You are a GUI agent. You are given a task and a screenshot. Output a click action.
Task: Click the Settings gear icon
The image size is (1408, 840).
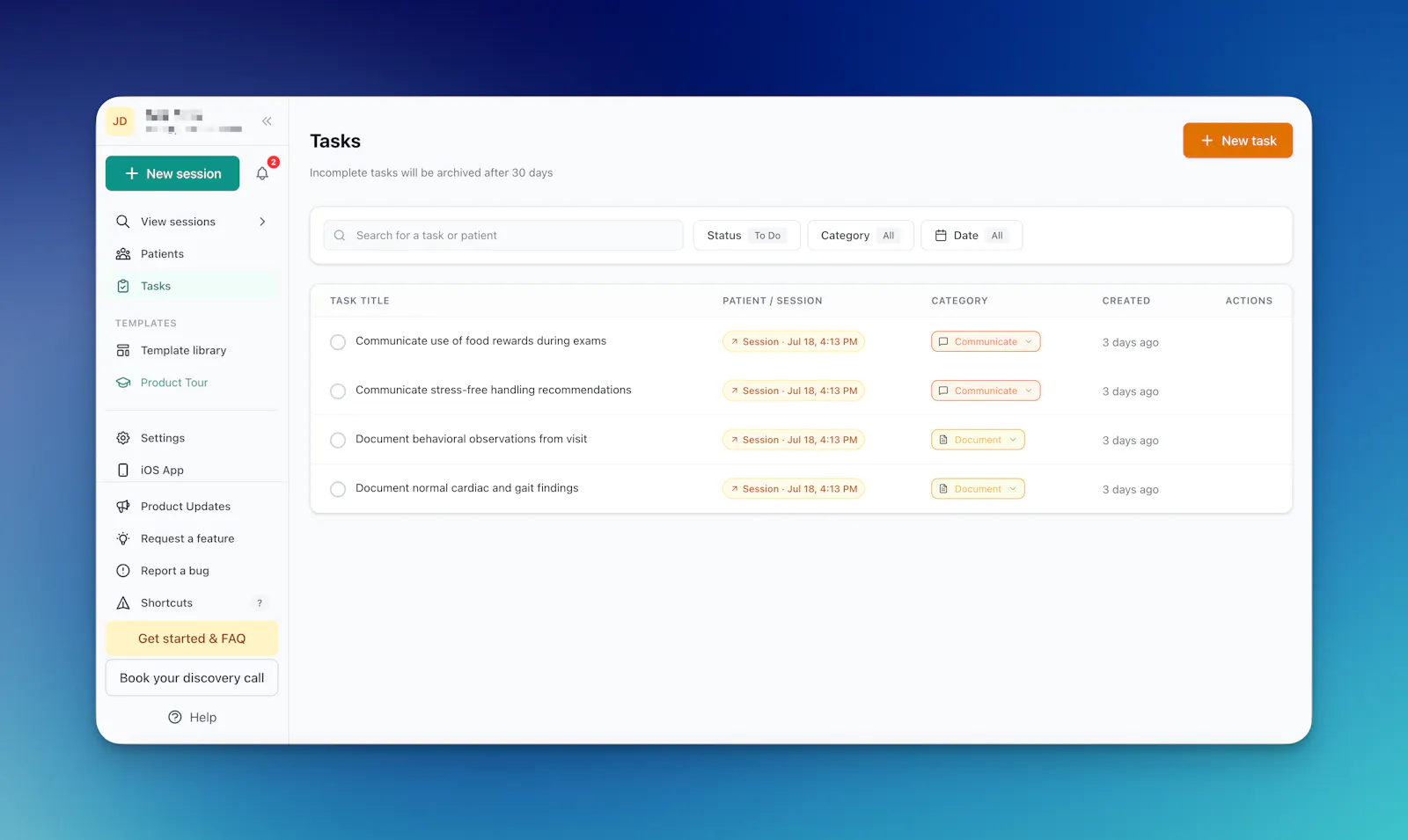pos(123,438)
